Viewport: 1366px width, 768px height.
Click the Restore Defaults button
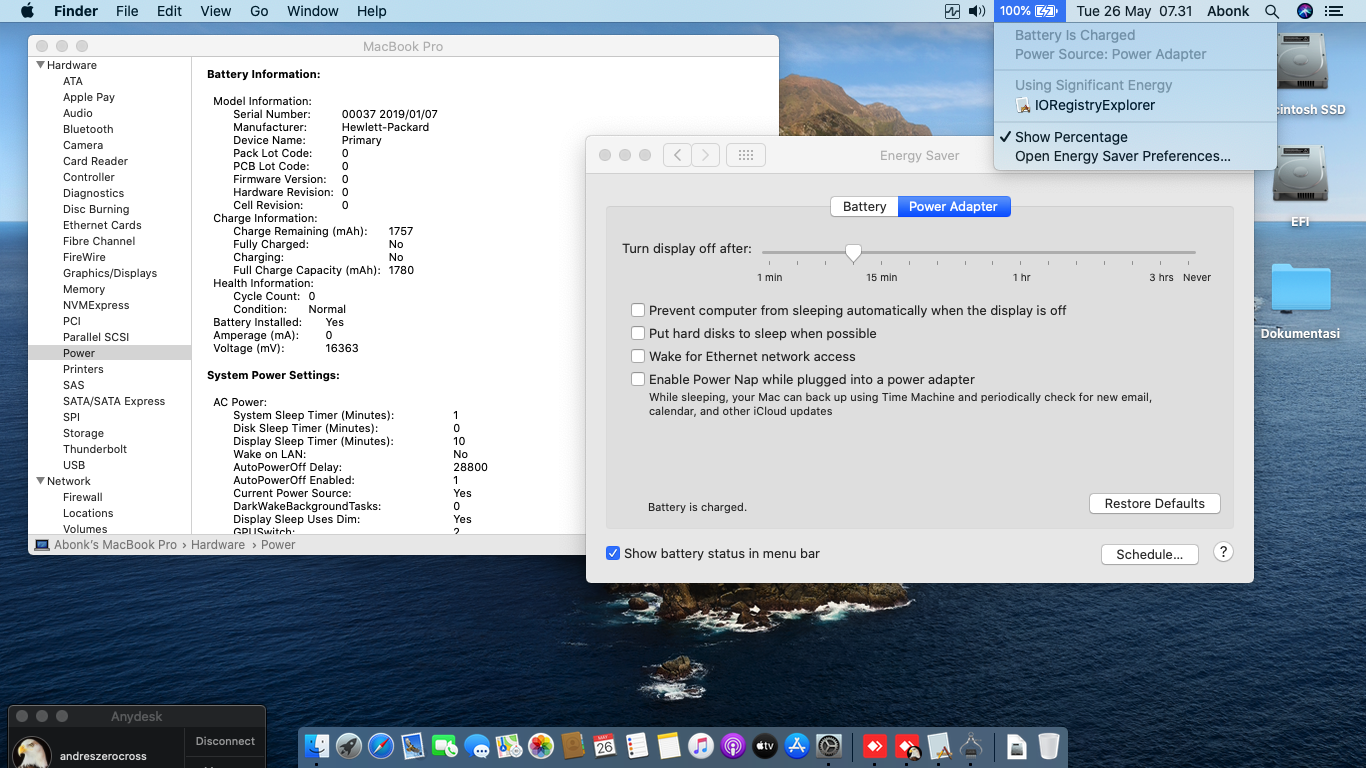tap(1154, 504)
